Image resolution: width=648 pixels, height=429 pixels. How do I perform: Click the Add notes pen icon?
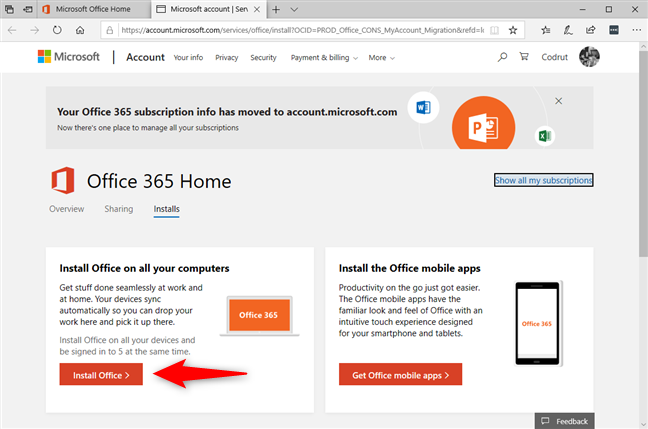click(x=568, y=30)
